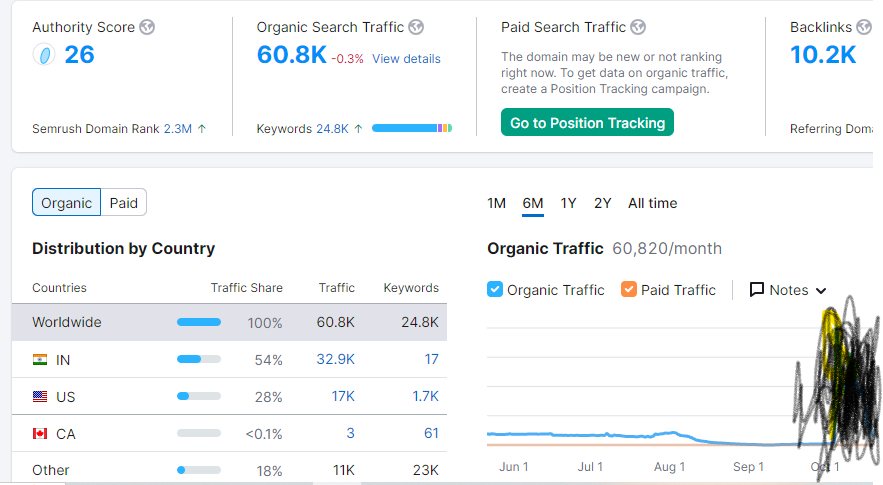Screen dimensions: 883x485
Task: Click globe icon next to Organic Search Traffic
Action: tap(416, 27)
